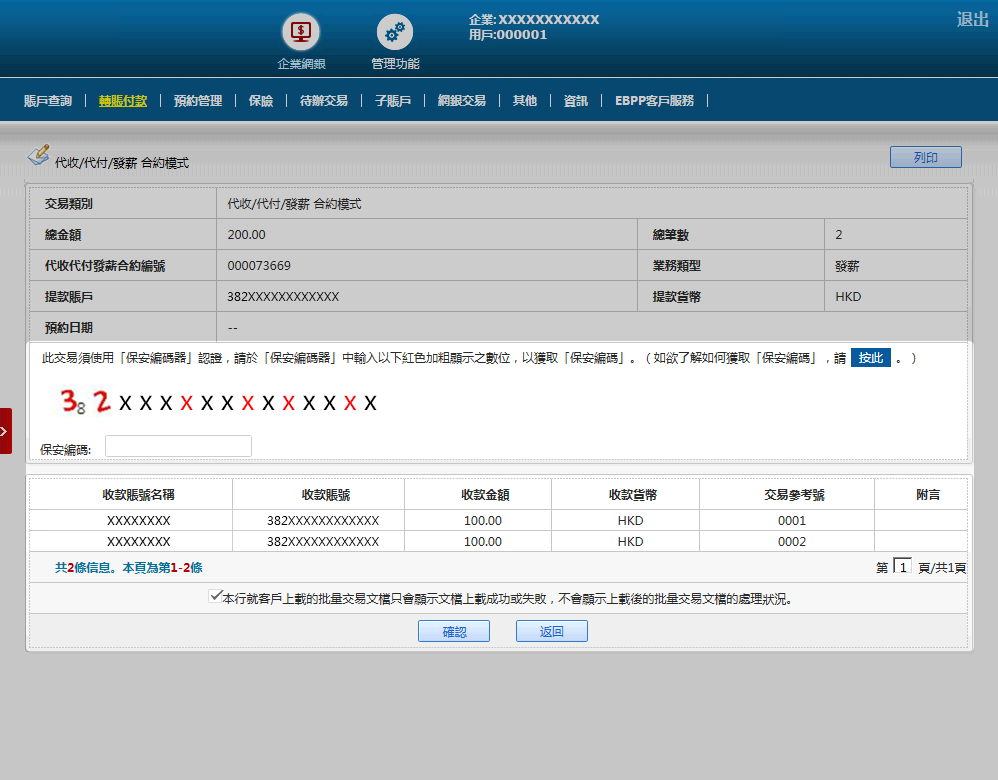Open the 子賬戶 menu
The width and height of the screenshot is (998, 780).
393,101
